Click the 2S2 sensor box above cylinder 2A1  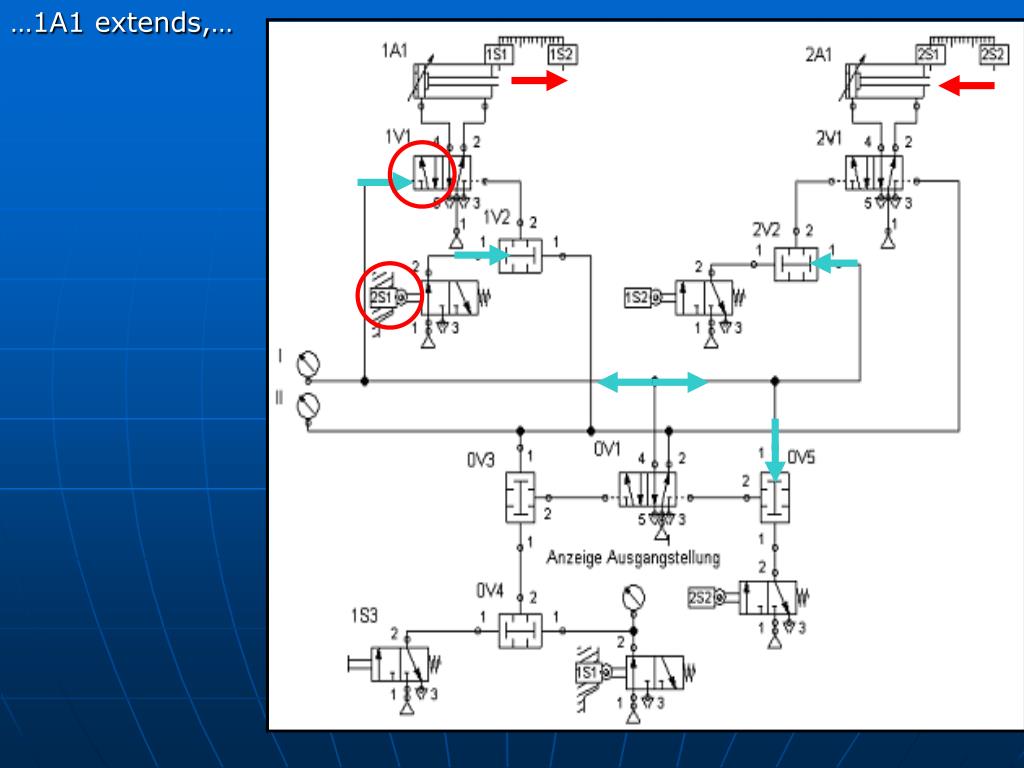pos(994,55)
